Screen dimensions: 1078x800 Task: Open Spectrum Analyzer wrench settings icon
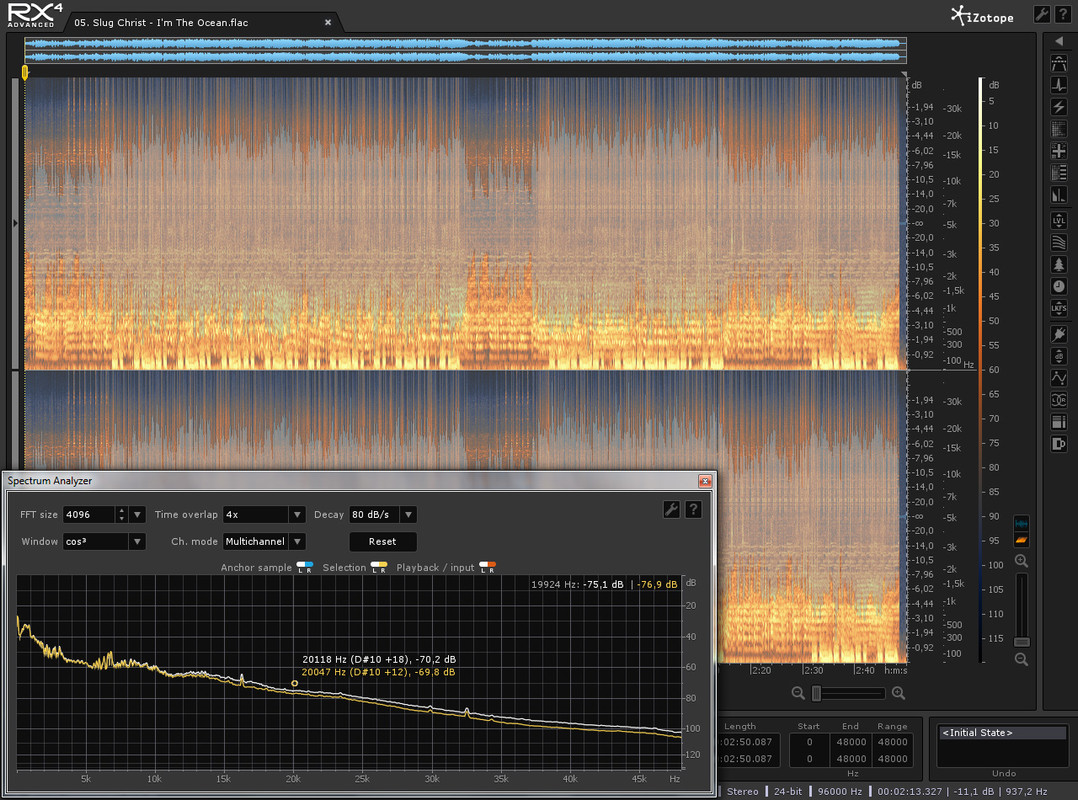coord(671,510)
